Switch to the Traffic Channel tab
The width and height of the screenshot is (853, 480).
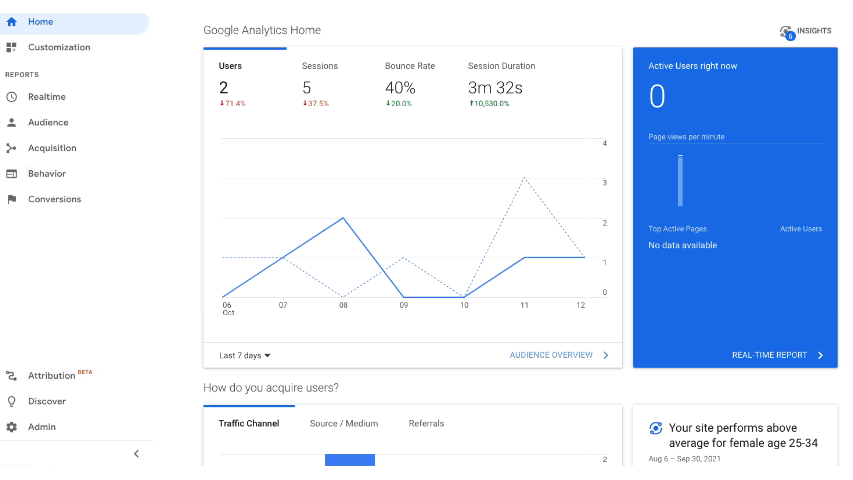point(249,423)
